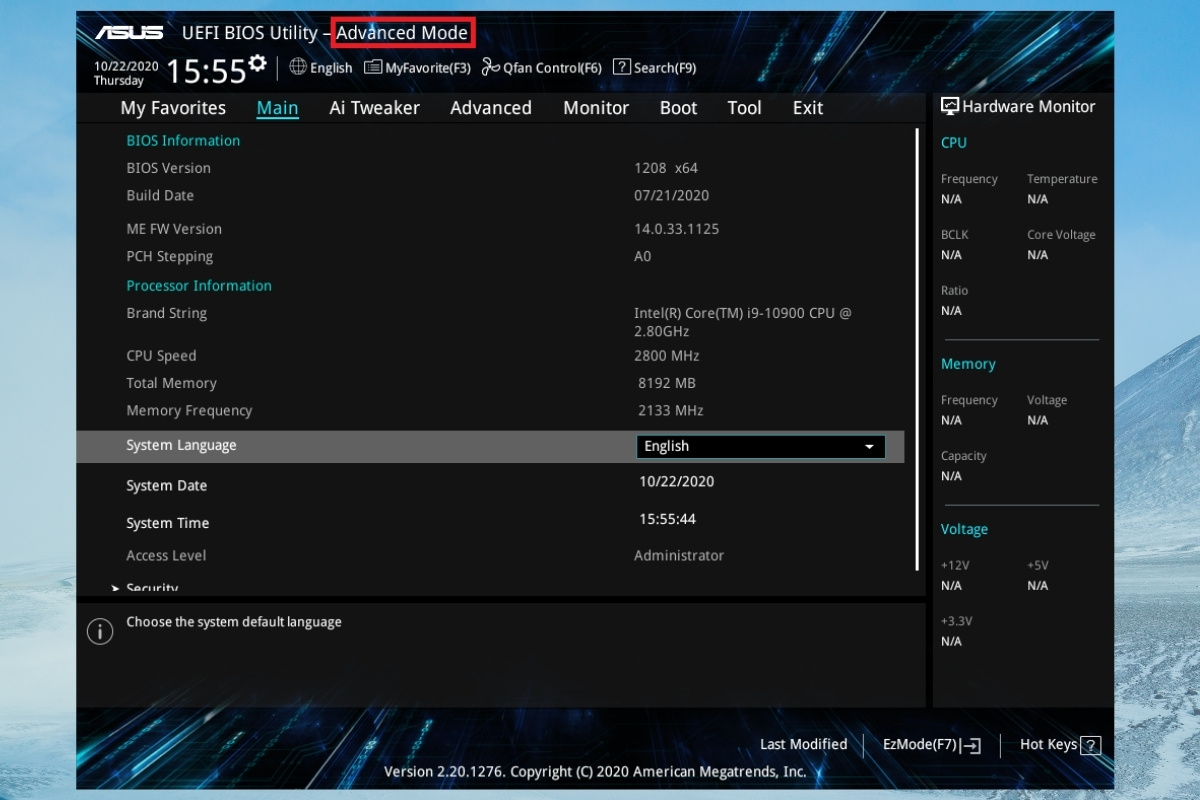Click the Access Level value Administrator

tap(679, 555)
